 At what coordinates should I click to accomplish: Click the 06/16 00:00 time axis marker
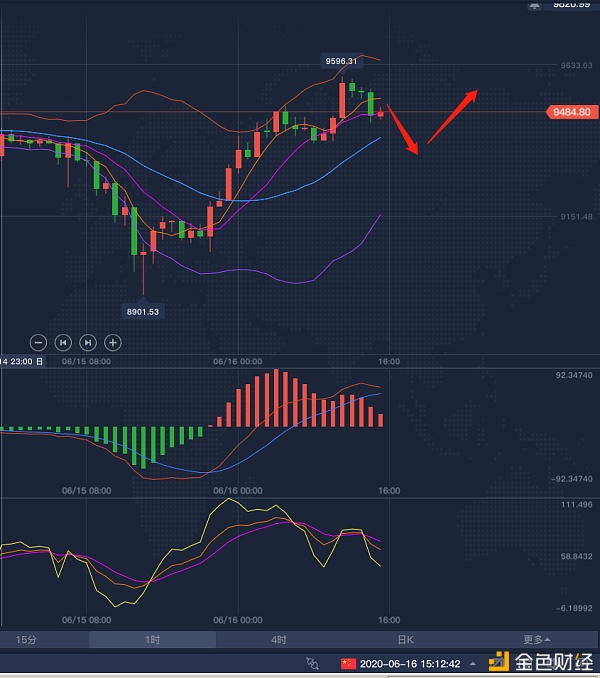click(237, 361)
